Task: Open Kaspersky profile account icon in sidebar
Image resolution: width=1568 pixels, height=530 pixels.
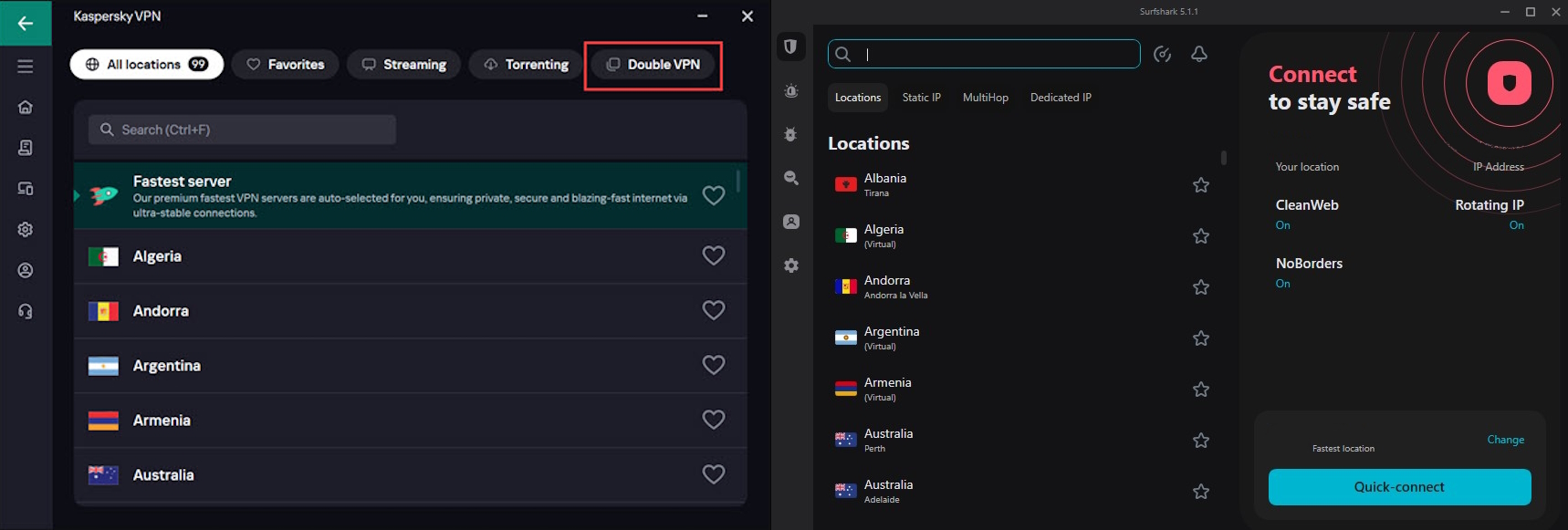Action: 26,270
